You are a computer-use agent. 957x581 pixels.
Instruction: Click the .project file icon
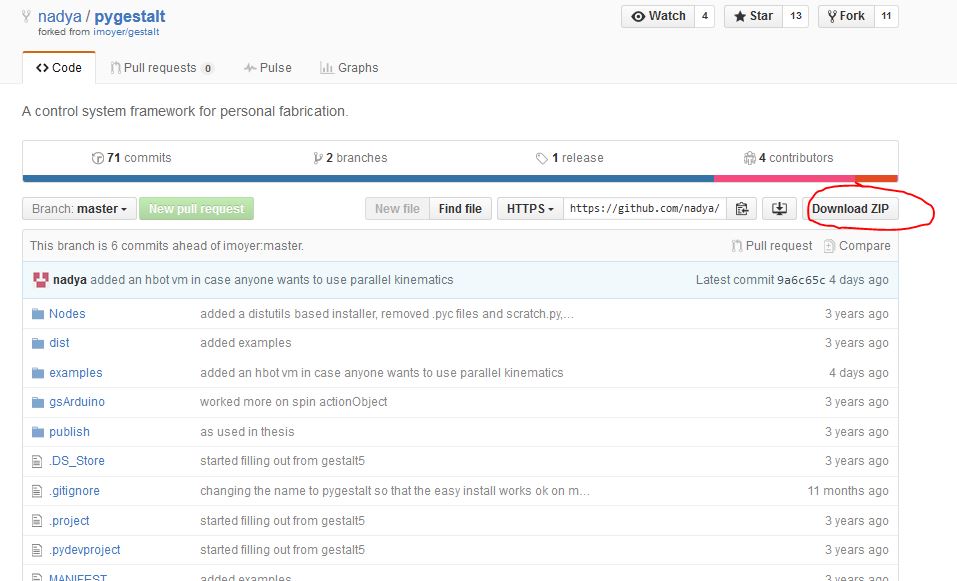point(37,521)
